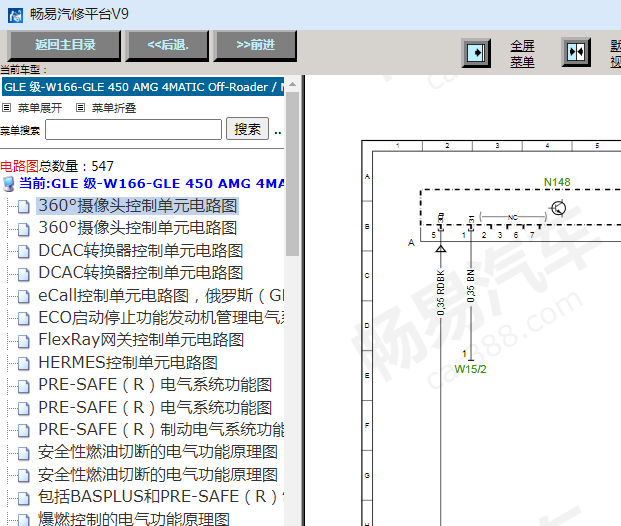
Task: Click the 搜索 button
Action: pyautogui.click(x=248, y=129)
